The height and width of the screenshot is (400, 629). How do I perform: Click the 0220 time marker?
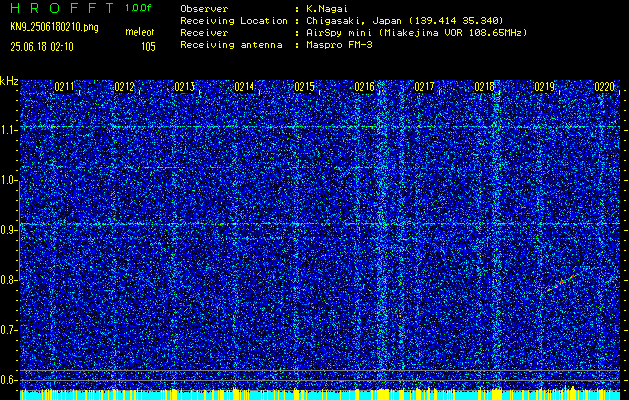pyautogui.click(x=605, y=87)
